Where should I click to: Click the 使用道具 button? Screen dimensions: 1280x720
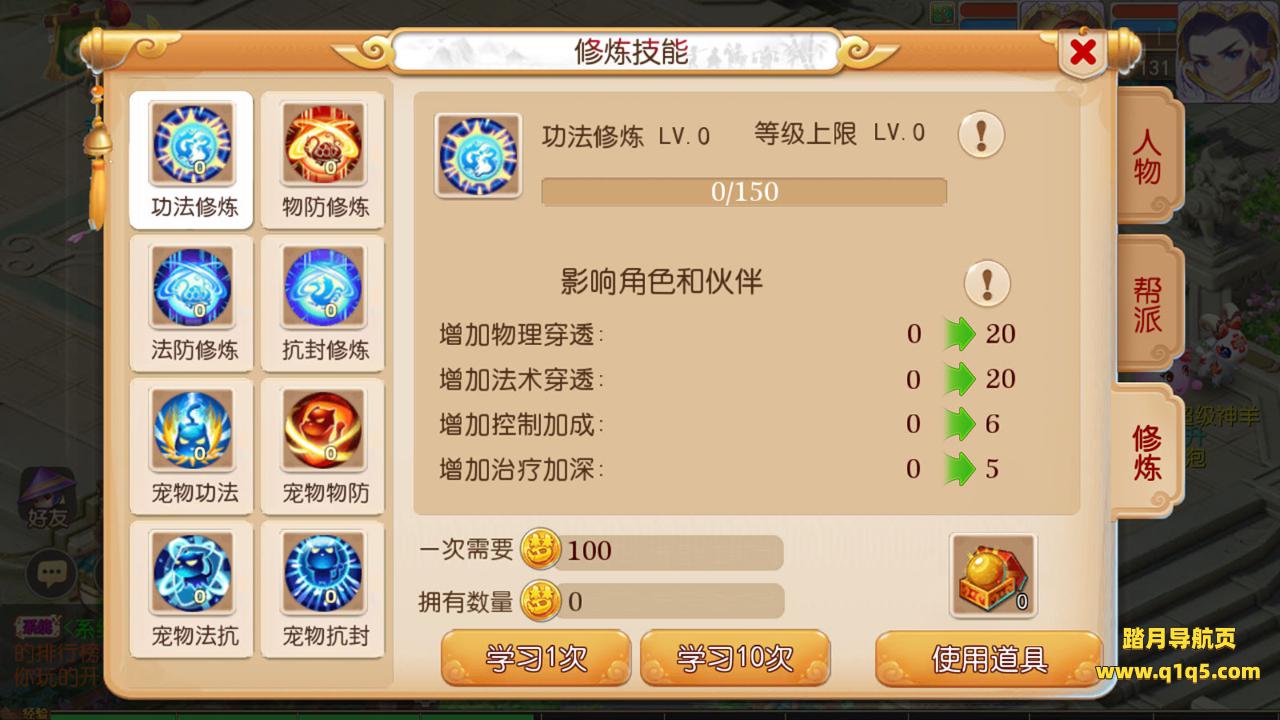point(989,659)
